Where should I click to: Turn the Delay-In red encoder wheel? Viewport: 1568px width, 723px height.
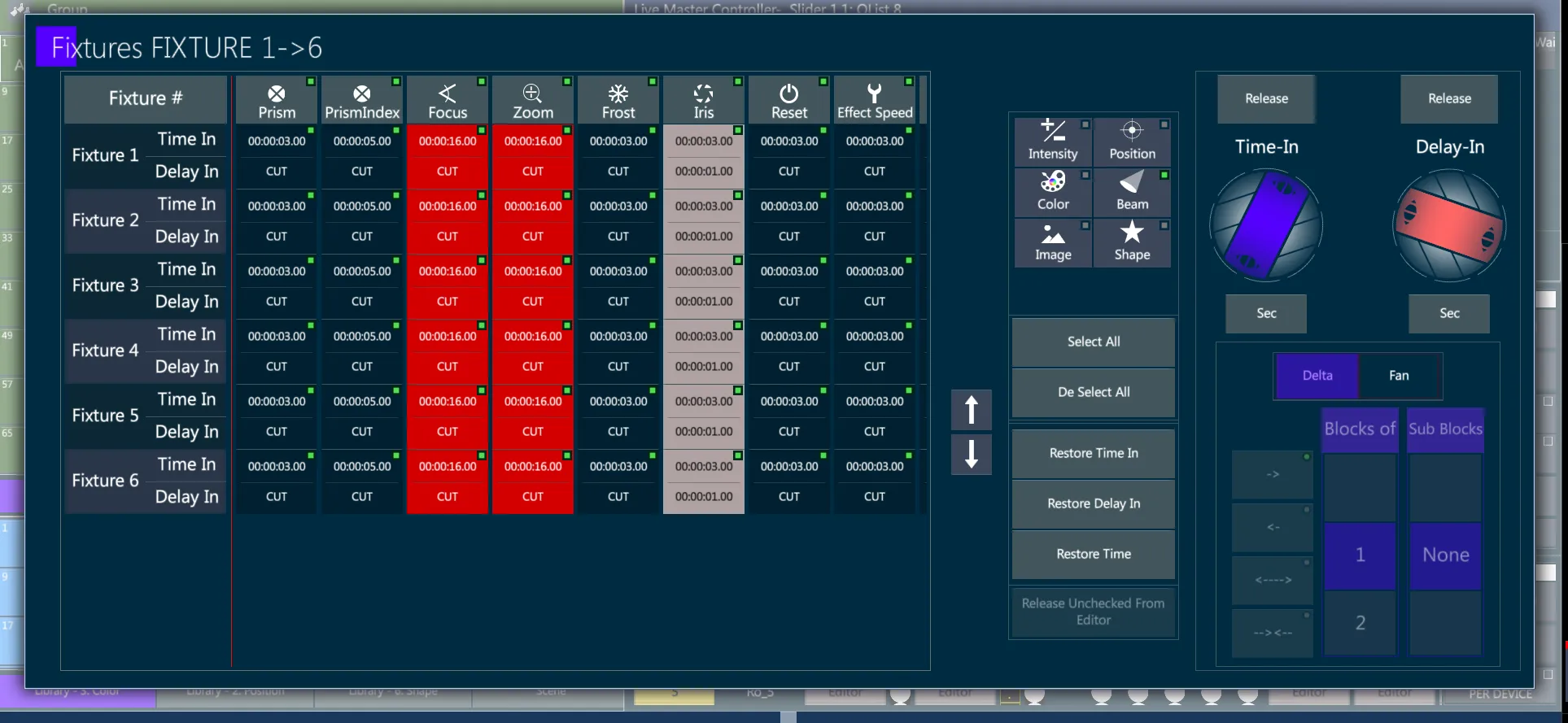[x=1449, y=225]
